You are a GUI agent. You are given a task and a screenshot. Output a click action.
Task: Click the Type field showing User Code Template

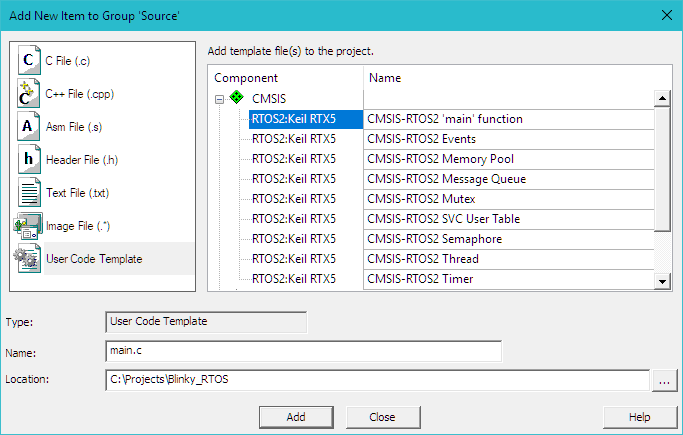point(206,322)
